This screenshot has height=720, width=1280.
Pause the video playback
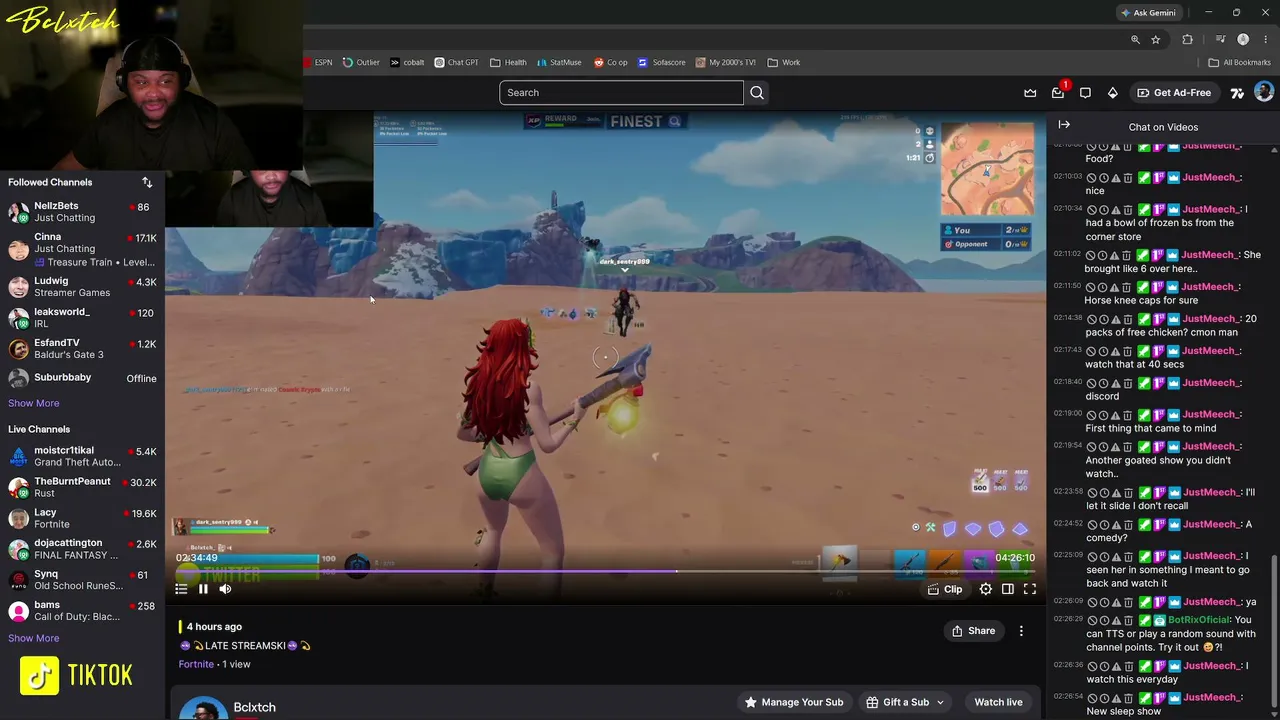203,589
